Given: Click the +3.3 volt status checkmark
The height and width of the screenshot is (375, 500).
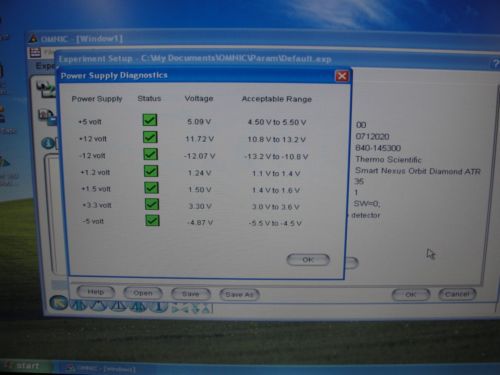Looking at the screenshot, I should (152, 204).
